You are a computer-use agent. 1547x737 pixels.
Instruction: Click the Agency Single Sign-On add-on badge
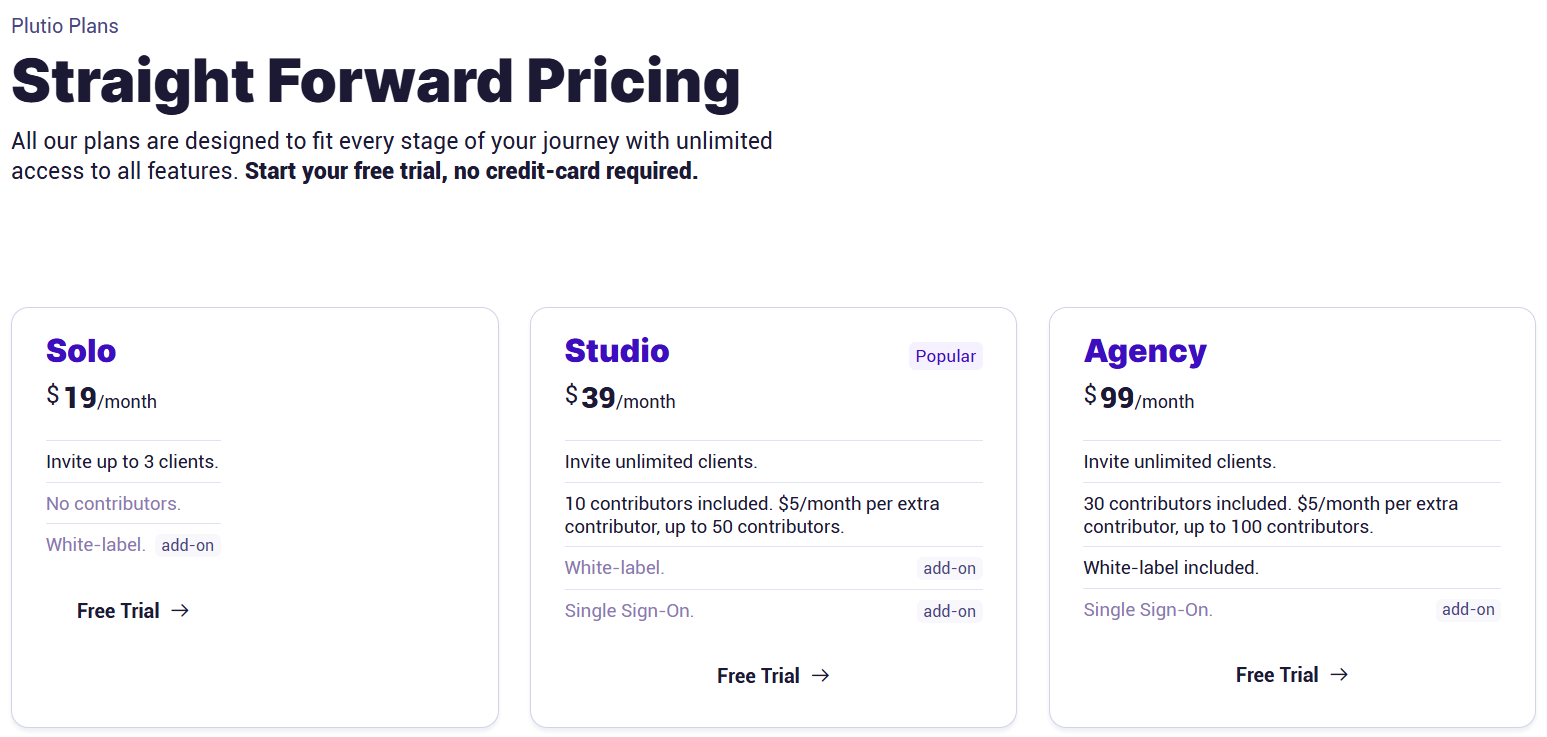click(x=1468, y=610)
